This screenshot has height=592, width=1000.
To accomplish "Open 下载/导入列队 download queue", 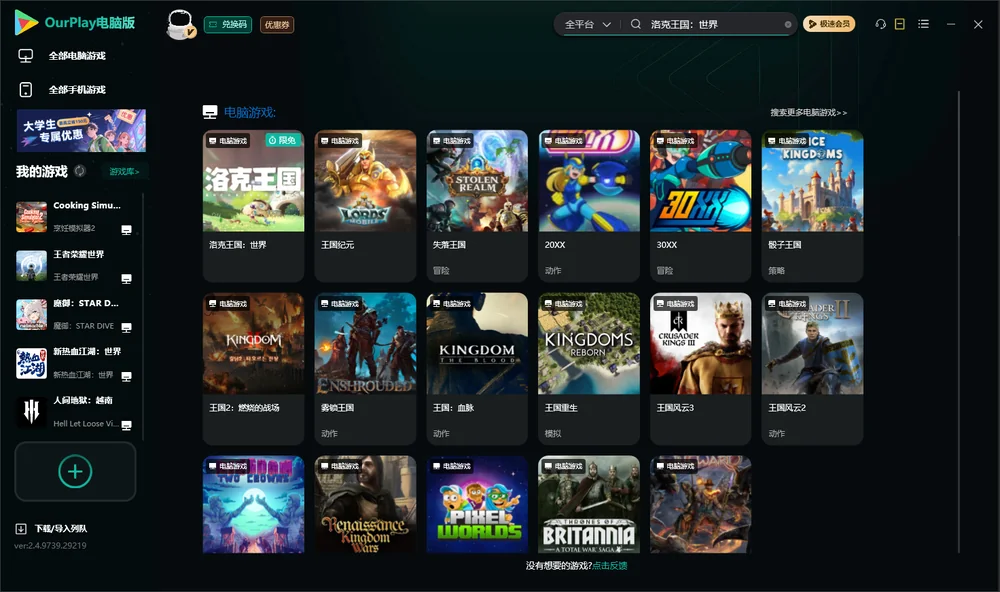I will (61, 529).
